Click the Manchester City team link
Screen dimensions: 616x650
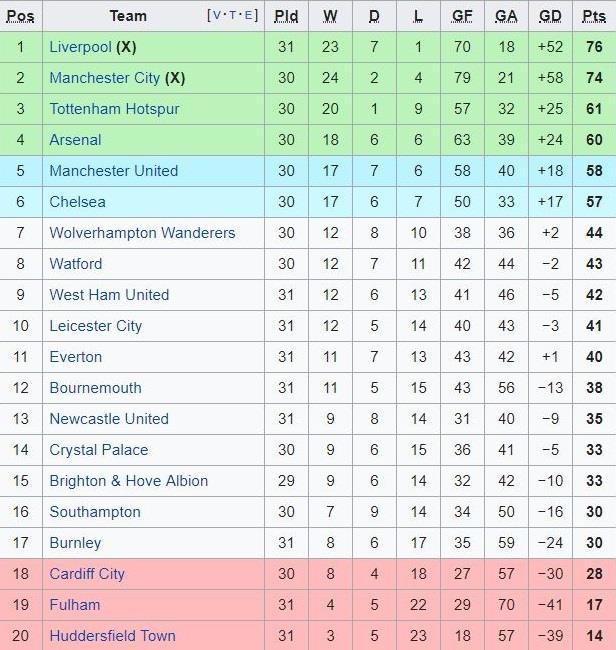pyautogui.click(x=104, y=78)
